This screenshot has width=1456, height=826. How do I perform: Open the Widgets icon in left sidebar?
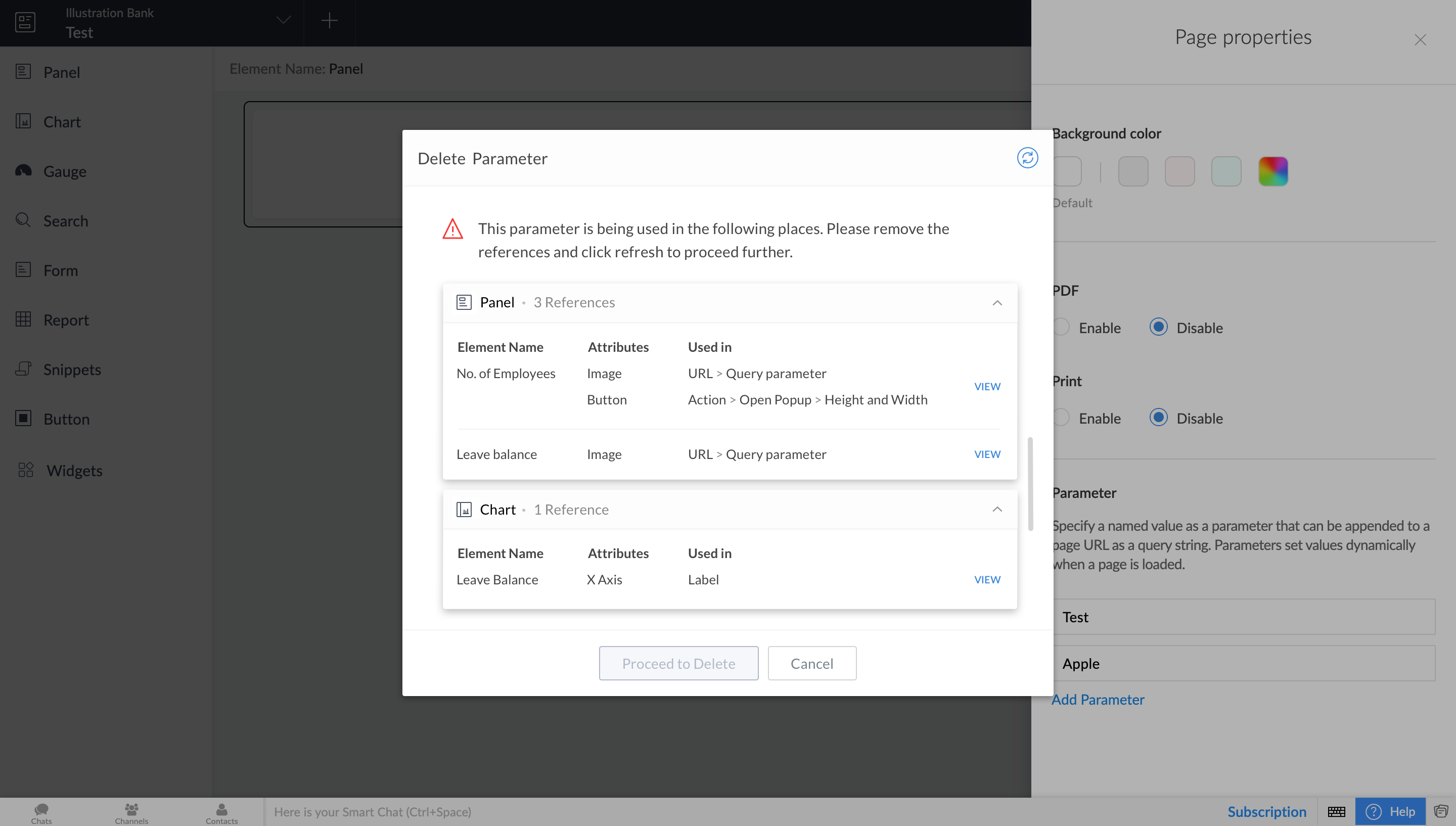(25, 470)
